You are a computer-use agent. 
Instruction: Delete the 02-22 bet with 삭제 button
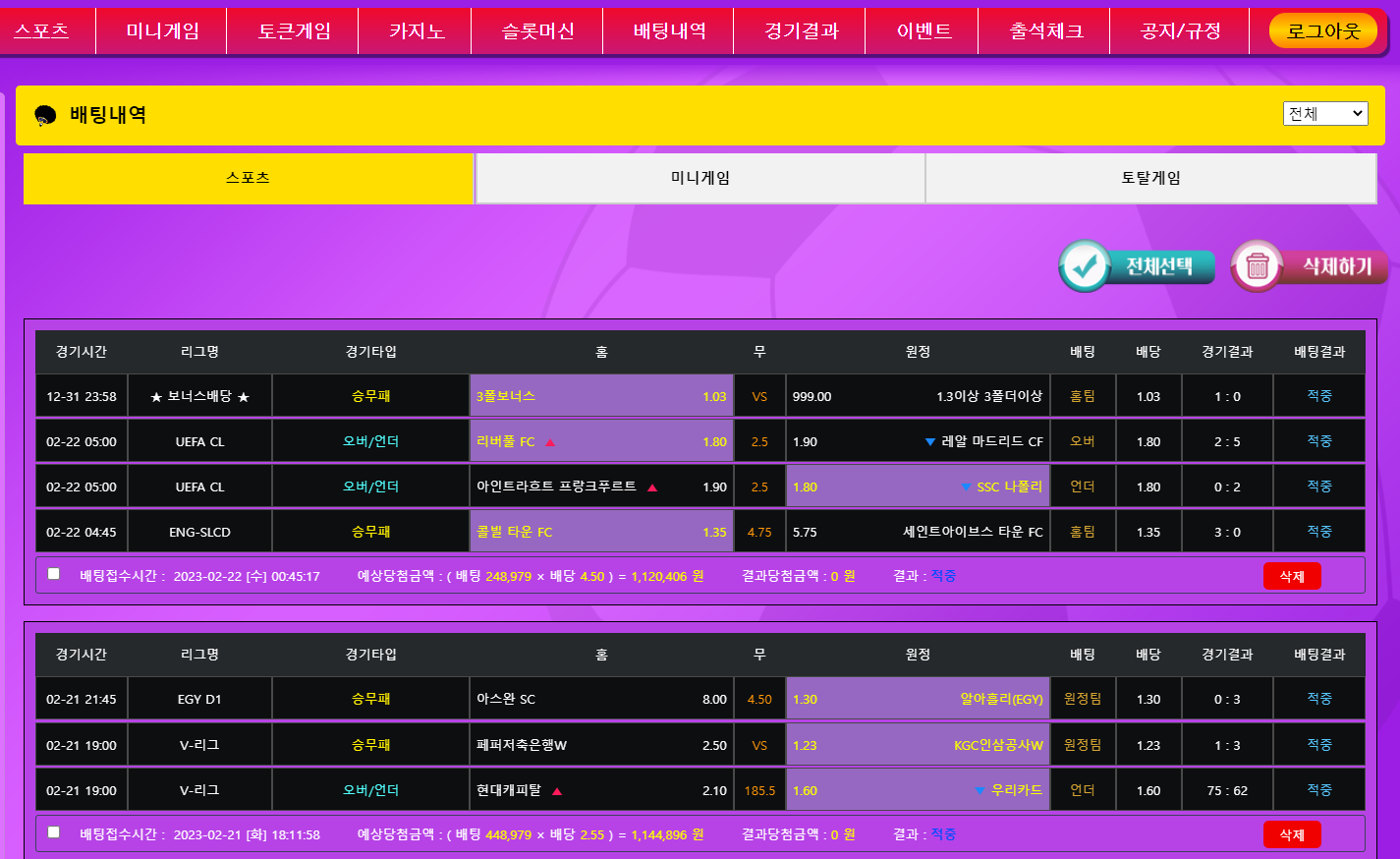click(1291, 576)
